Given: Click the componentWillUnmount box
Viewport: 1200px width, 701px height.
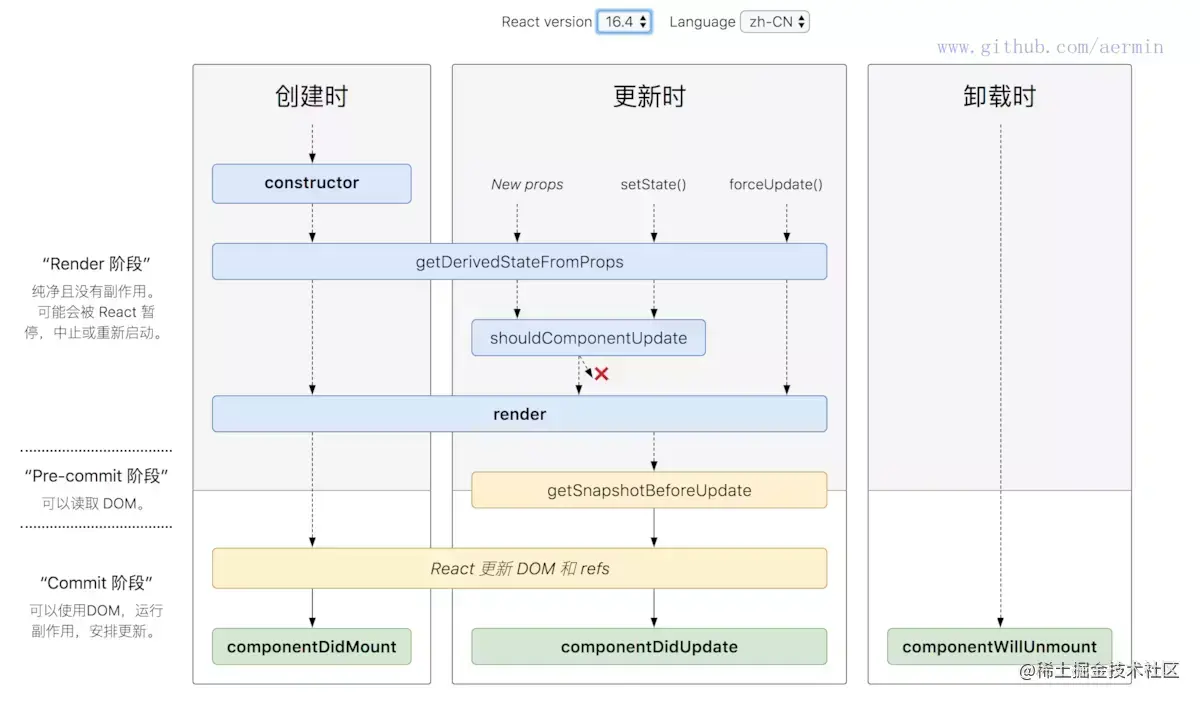Looking at the screenshot, I should click(x=999, y=646).
